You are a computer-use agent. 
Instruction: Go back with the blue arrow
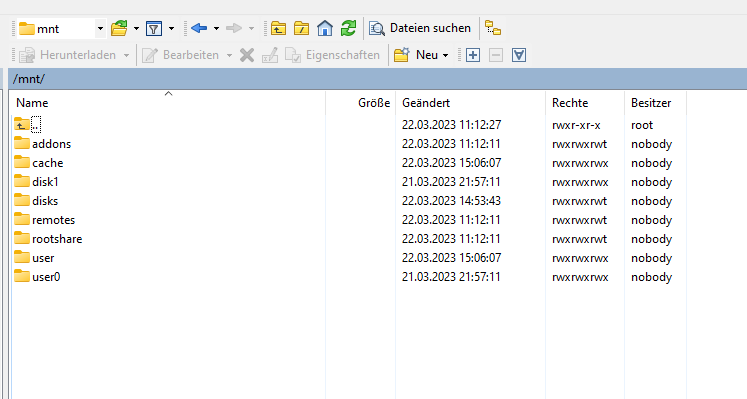tap(199, 29)
